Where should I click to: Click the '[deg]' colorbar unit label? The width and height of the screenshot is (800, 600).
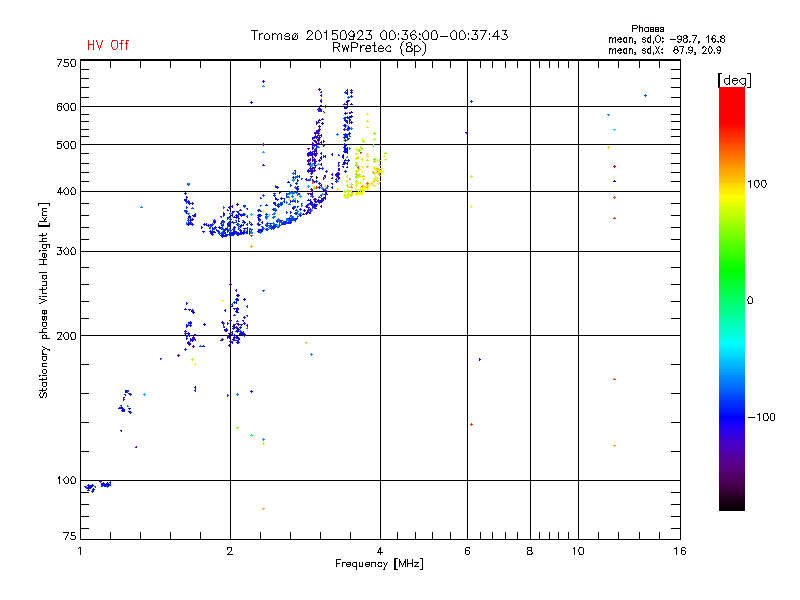coord(734,80)
